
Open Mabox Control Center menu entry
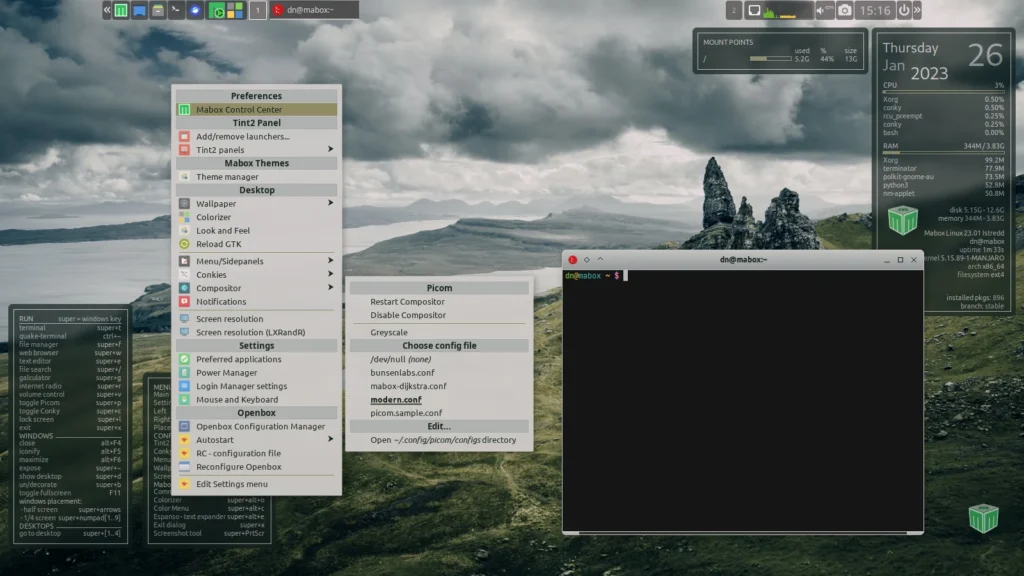click(x=256, y=110)
